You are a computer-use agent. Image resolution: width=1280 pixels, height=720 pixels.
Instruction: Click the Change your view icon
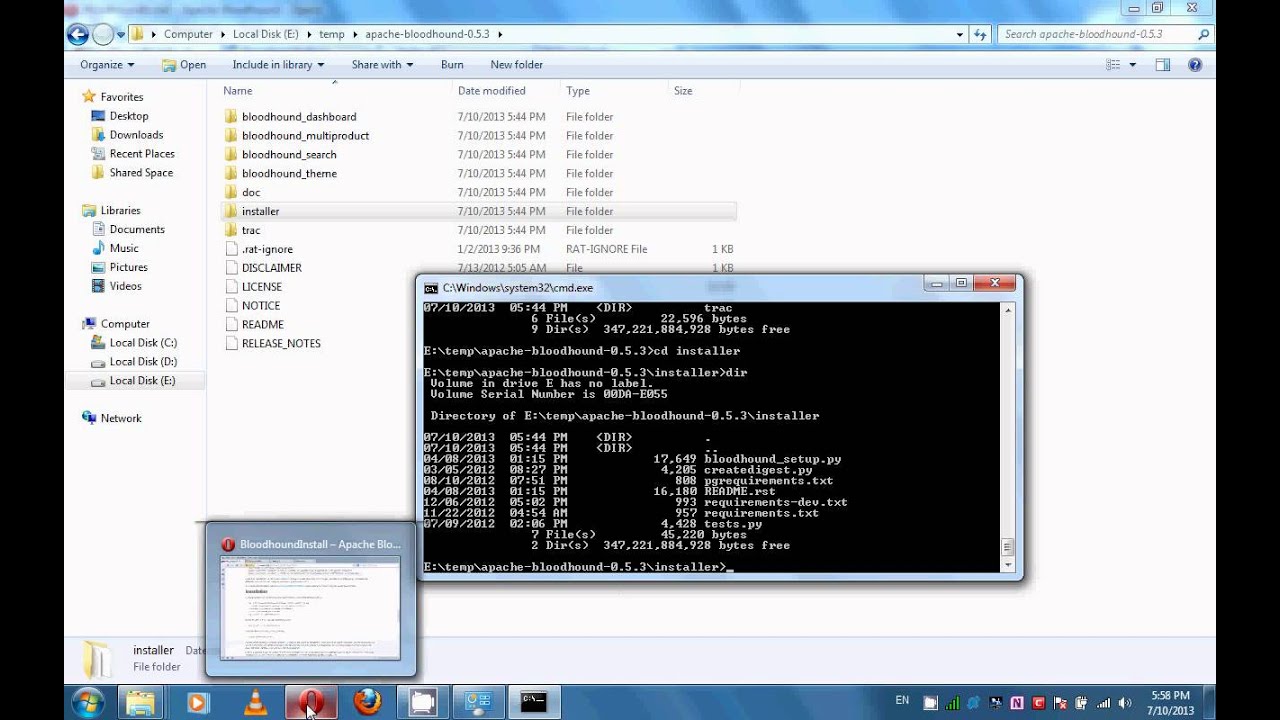[x=1114, y=65]
